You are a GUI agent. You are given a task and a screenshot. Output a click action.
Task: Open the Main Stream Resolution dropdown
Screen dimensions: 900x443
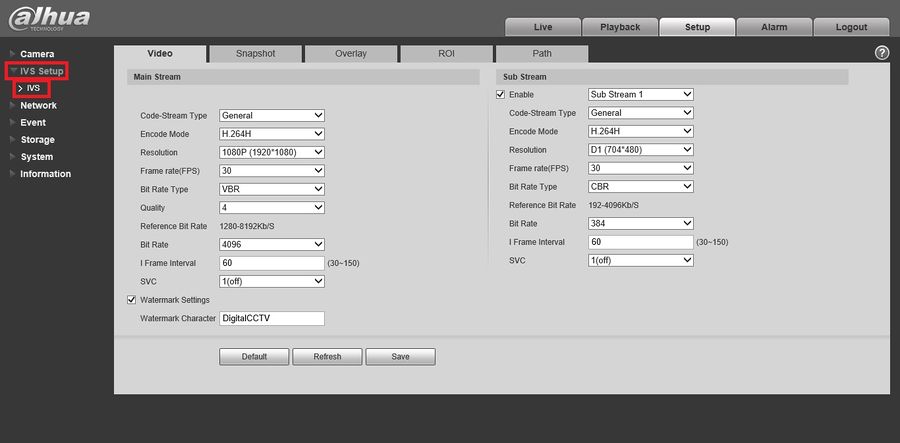[x=272, y=152]
